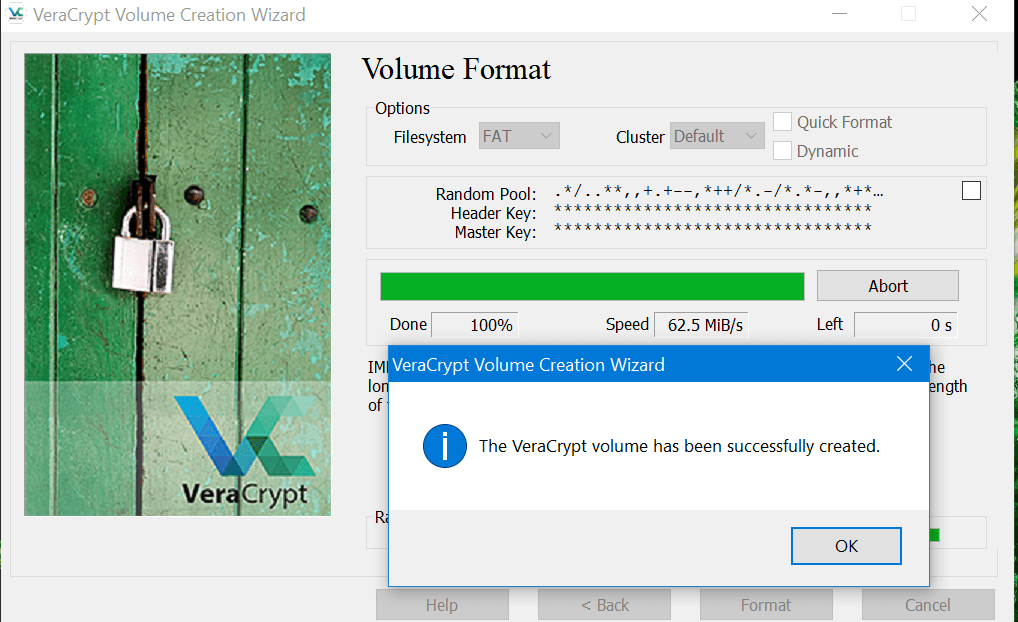Screen dimensions: 1018x622
Task: Enable the Quick Format checkbox
Action: pyautogui.click(x=781, y=121)
